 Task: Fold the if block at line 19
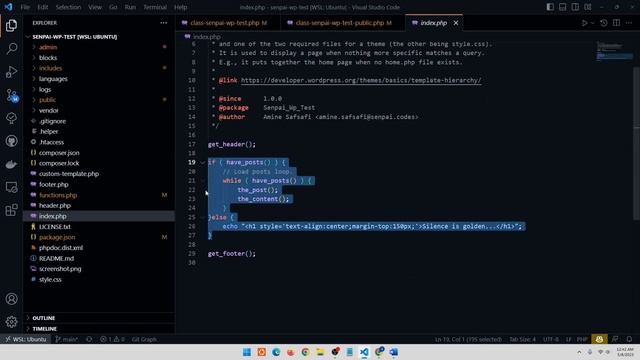(203, 162)
